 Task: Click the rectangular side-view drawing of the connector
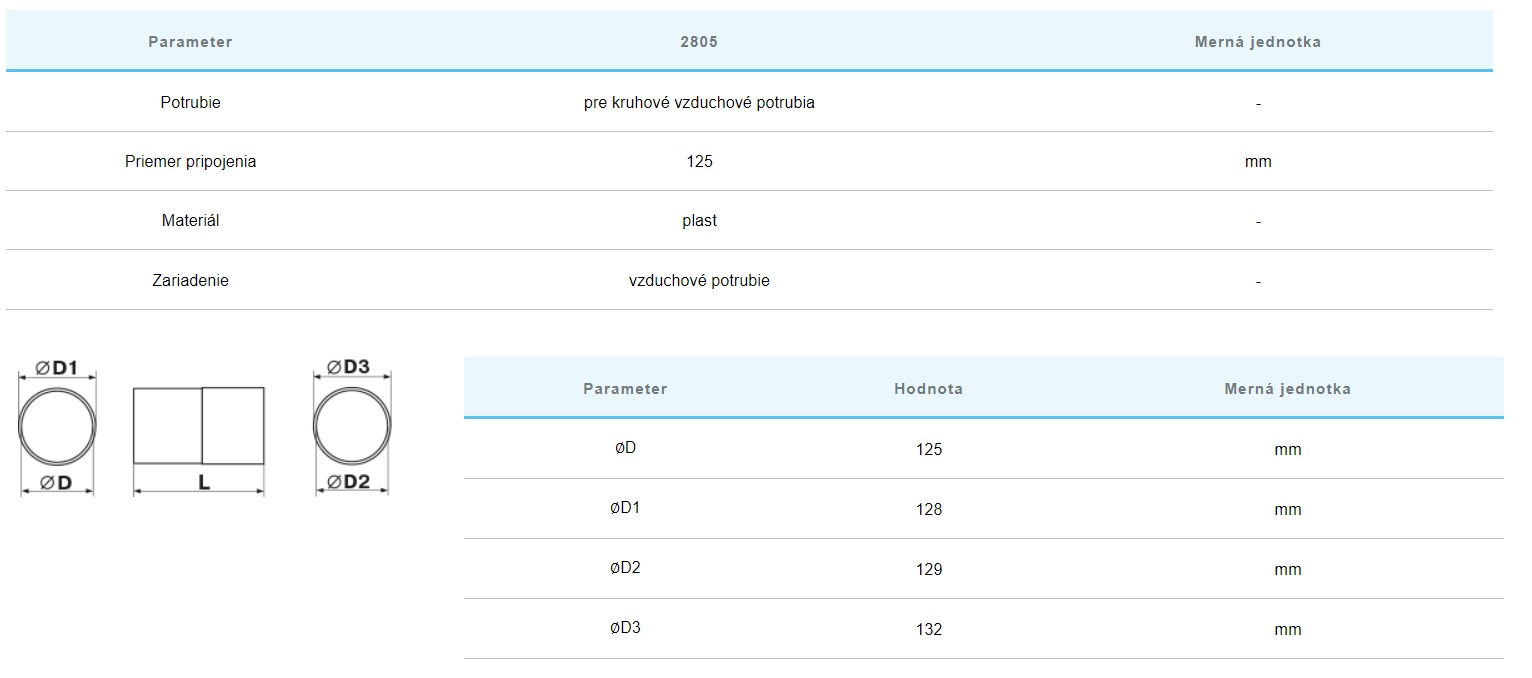[x=198, y=425]
